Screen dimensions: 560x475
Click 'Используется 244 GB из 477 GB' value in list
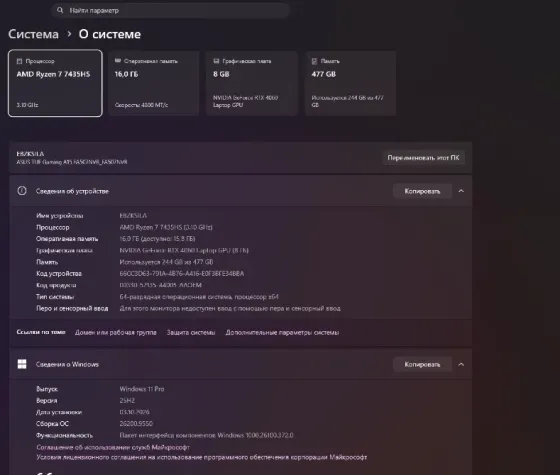(x=166, y=262)
